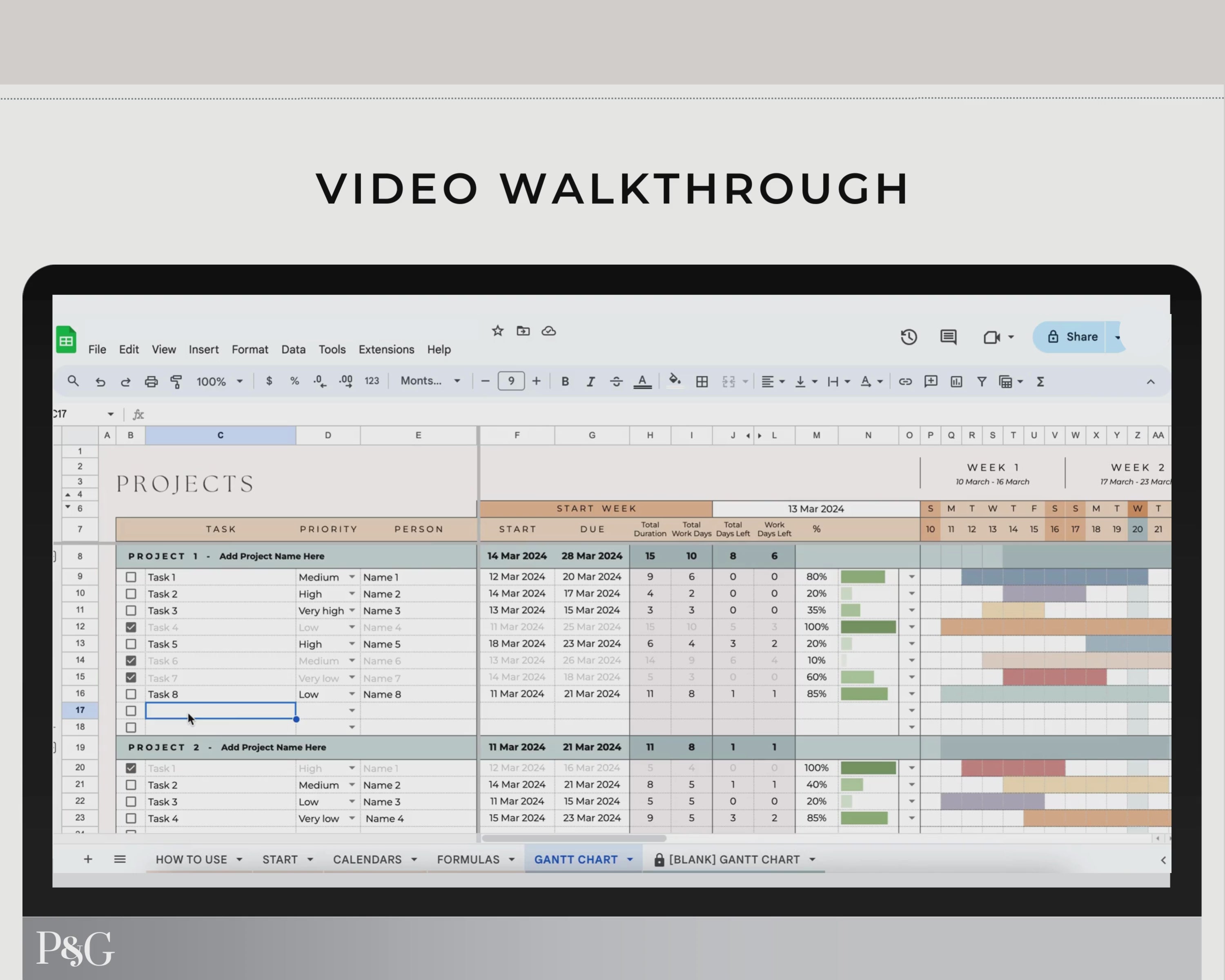Viewport: 1225px width, 980px height.
Task: Tick the Task 8 checkbox in row 16
Action: 131,694
